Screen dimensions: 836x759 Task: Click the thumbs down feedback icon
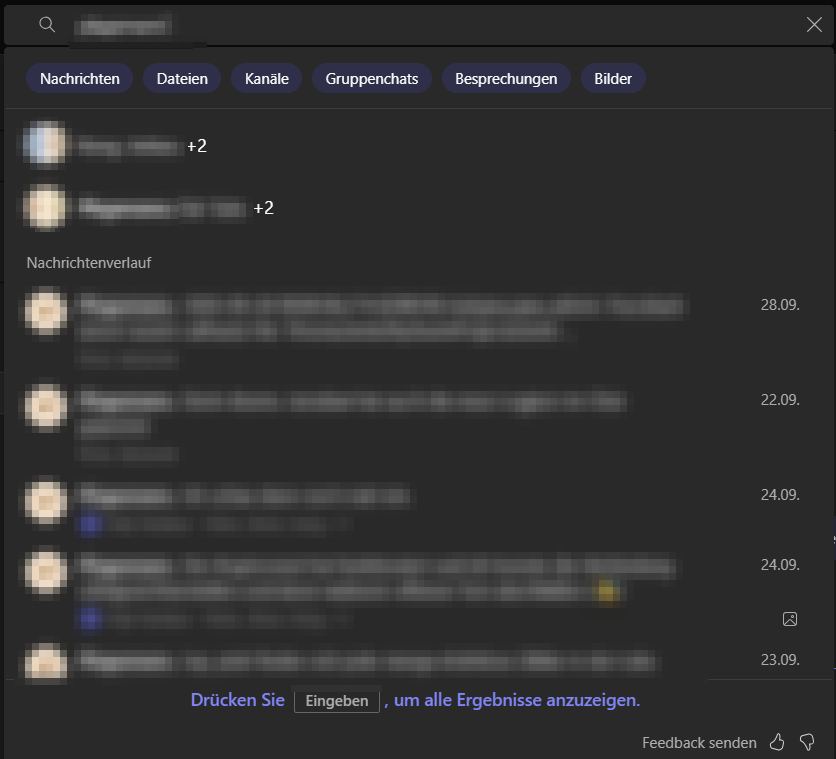807,741
